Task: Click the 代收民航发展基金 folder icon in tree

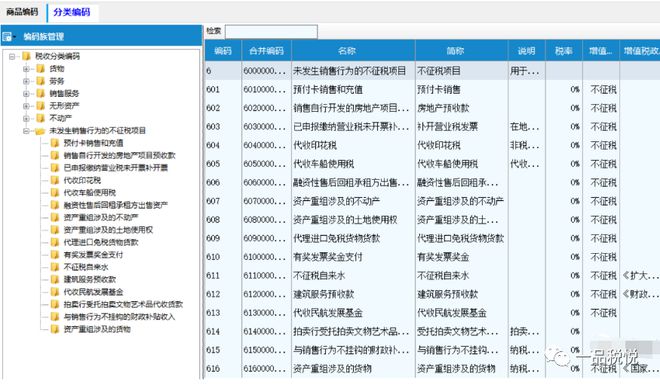Action: point(55,292)
